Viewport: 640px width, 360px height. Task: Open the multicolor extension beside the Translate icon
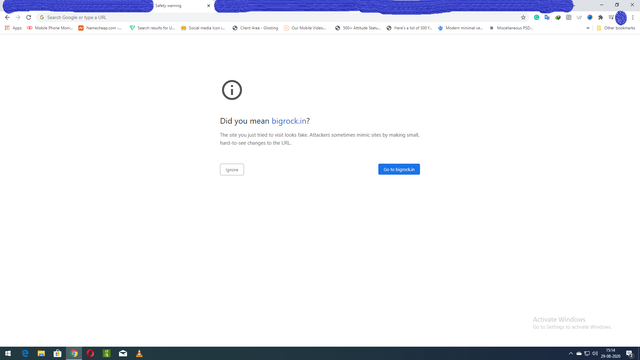tap(558, 18)
